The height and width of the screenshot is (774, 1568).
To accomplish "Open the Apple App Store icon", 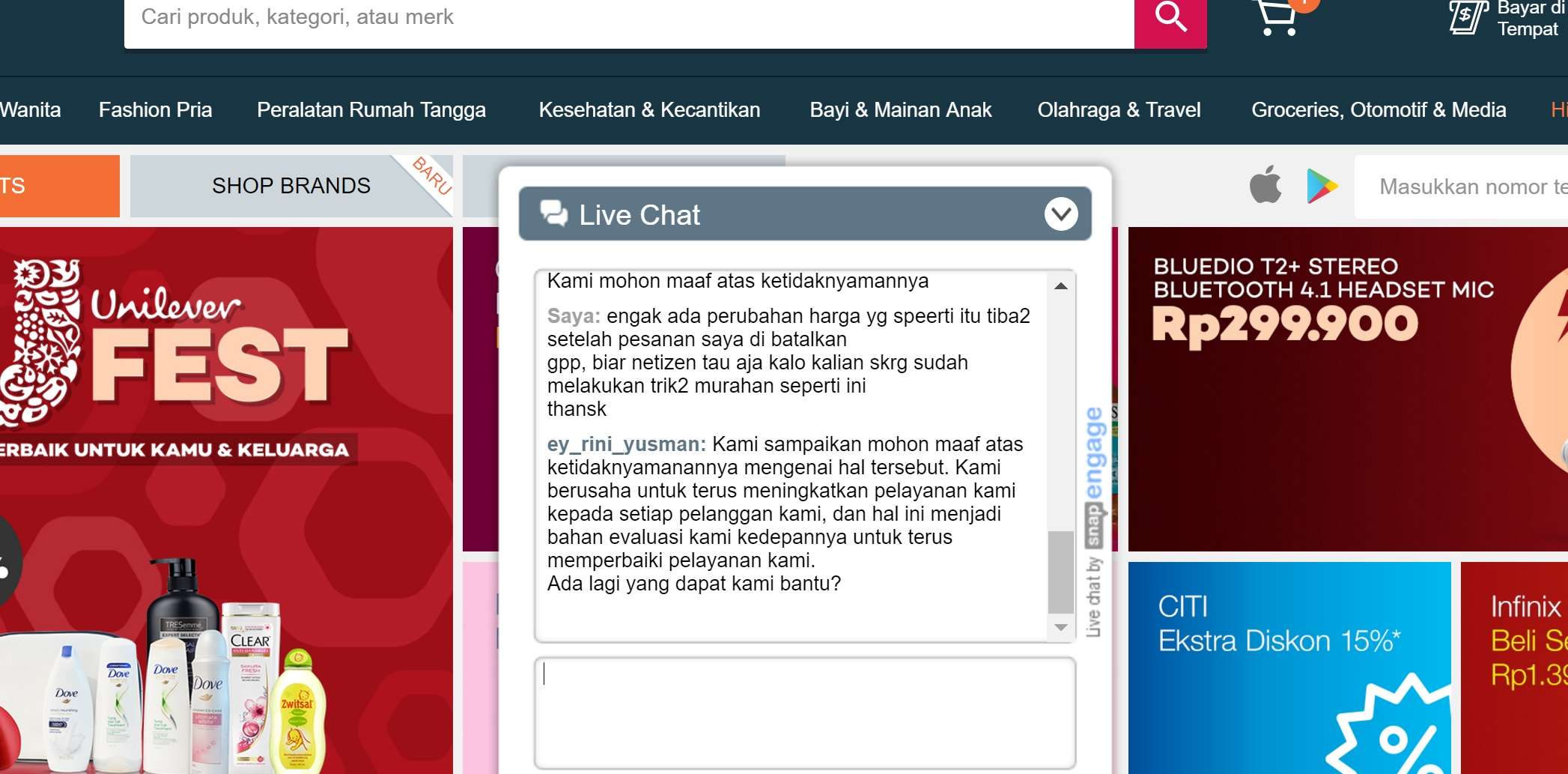I will tap(1265, 185).
